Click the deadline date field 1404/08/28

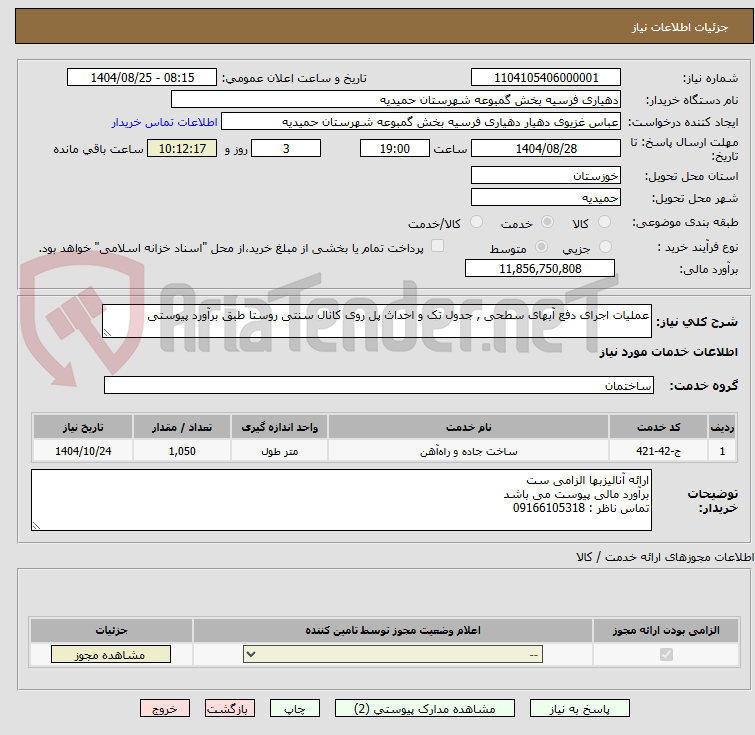(x=546, y=148)
